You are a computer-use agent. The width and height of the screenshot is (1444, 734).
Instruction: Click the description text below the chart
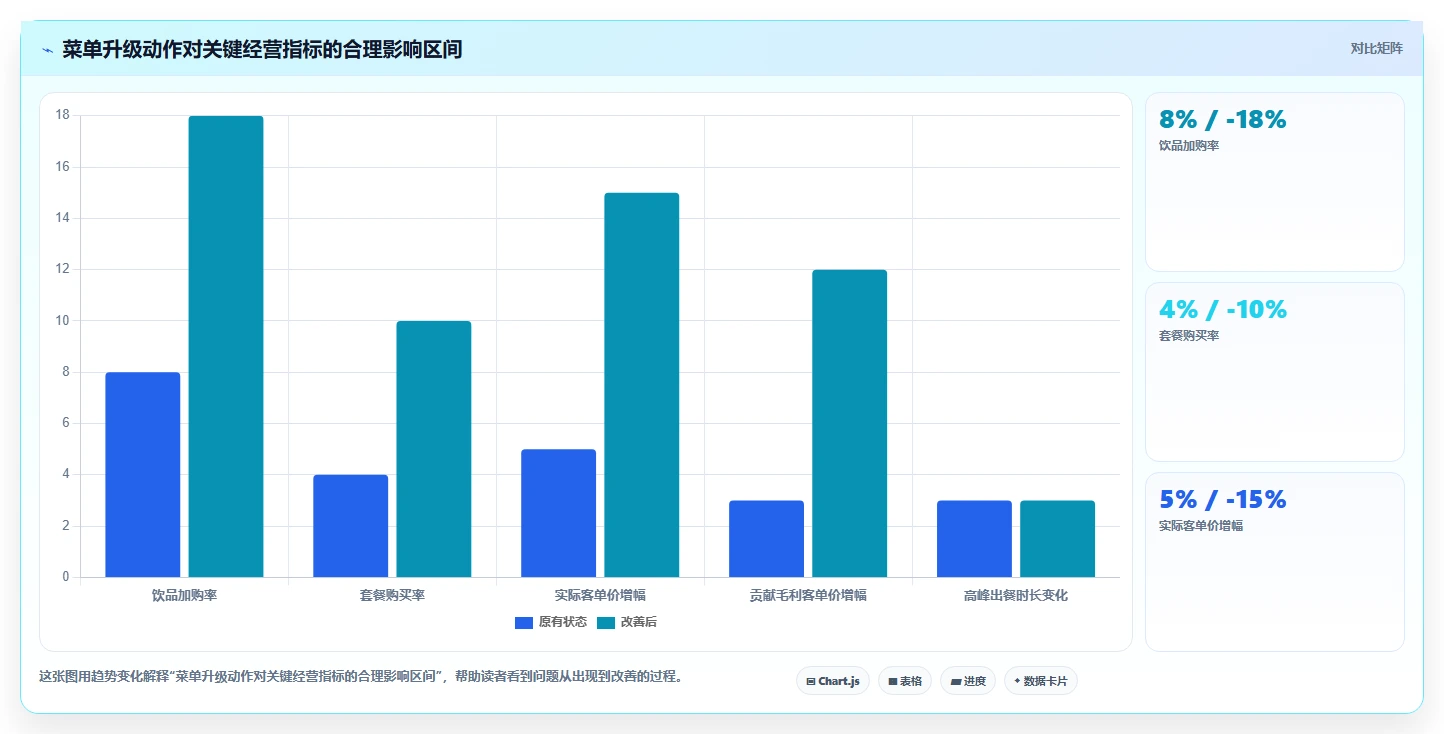pyautogui.click(x=364, y=677)
